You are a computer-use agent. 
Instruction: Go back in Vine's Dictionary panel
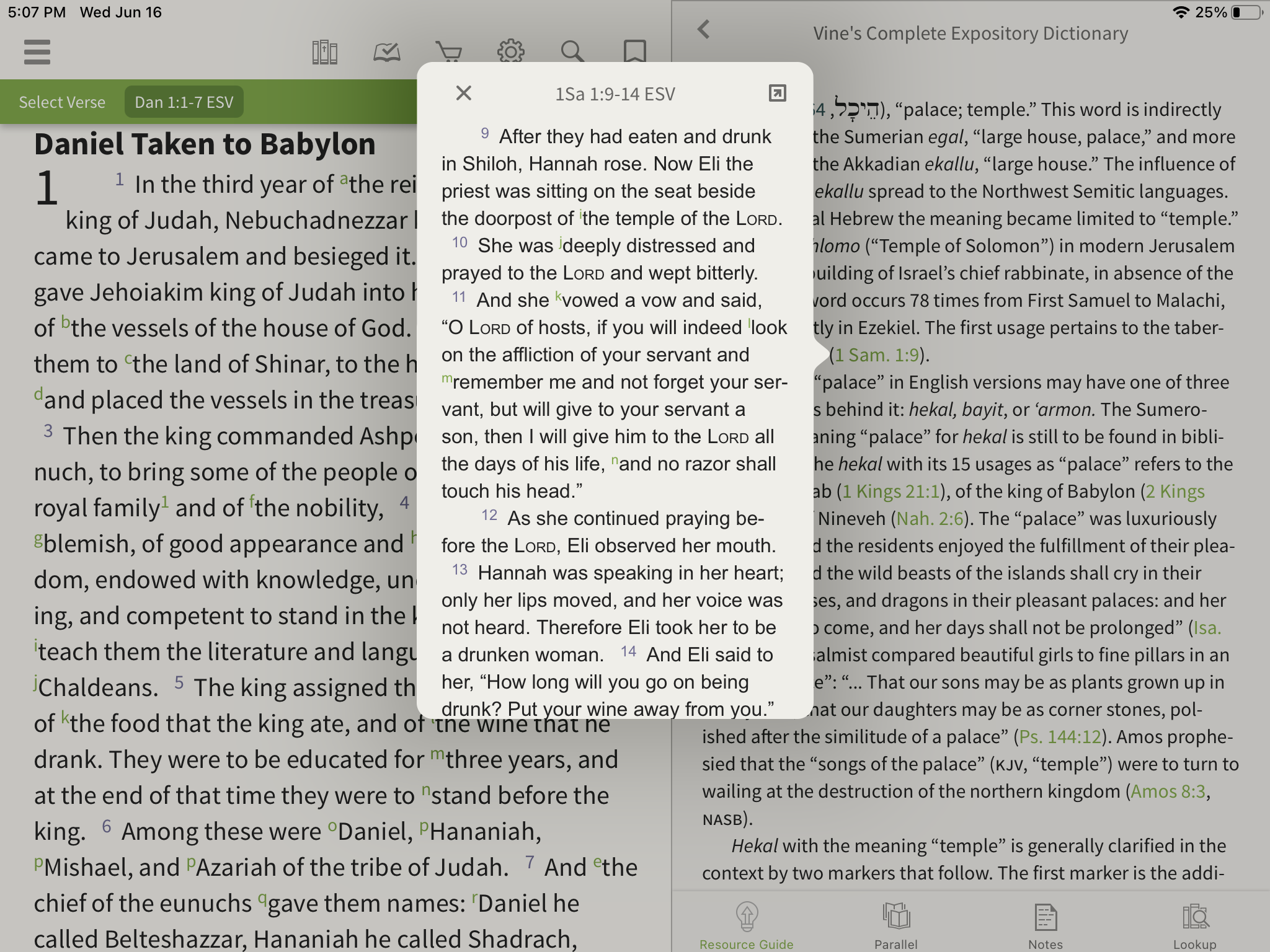[x=703, y=29]
